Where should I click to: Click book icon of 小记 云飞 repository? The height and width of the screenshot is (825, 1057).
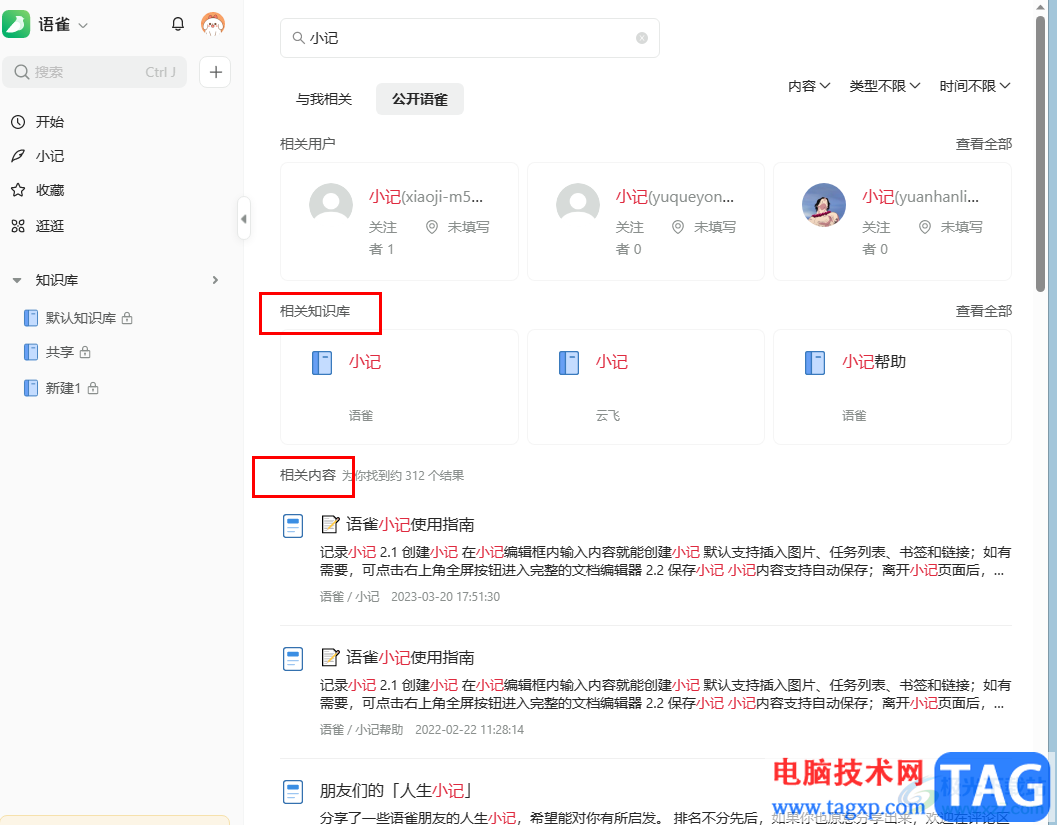coord(569,363)
